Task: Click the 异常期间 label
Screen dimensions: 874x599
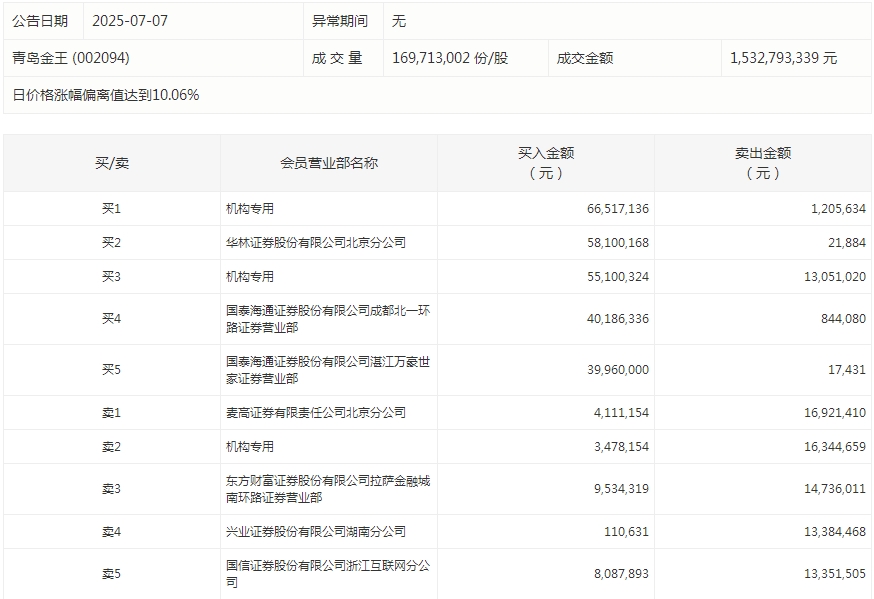Action: pos(339,21)
